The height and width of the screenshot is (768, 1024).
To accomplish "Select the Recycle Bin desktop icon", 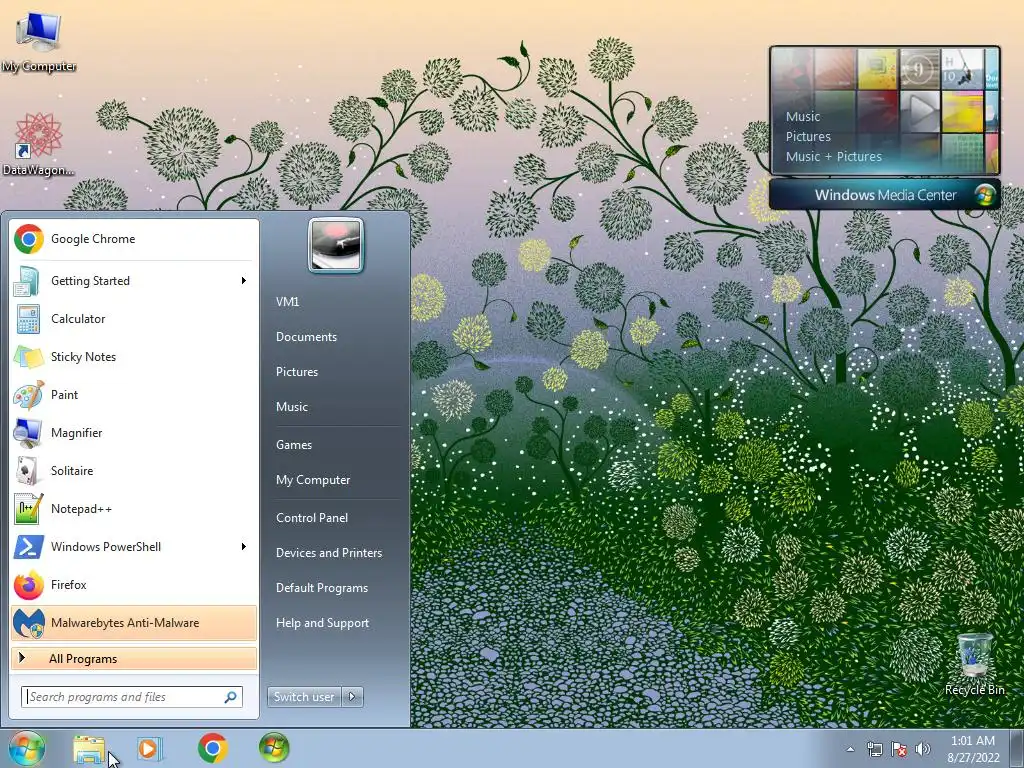I will [x=974, y=664].
